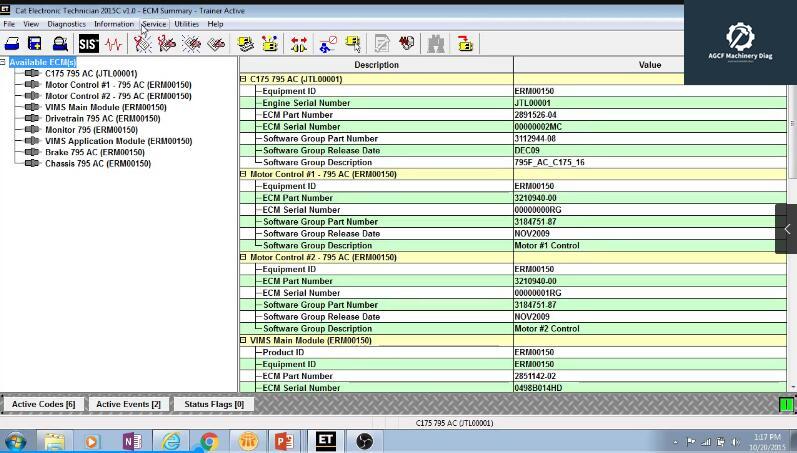The image size is (797, 453).
Task: Click the blue-and-red data link toolbar icon
Action: point(328,44)
